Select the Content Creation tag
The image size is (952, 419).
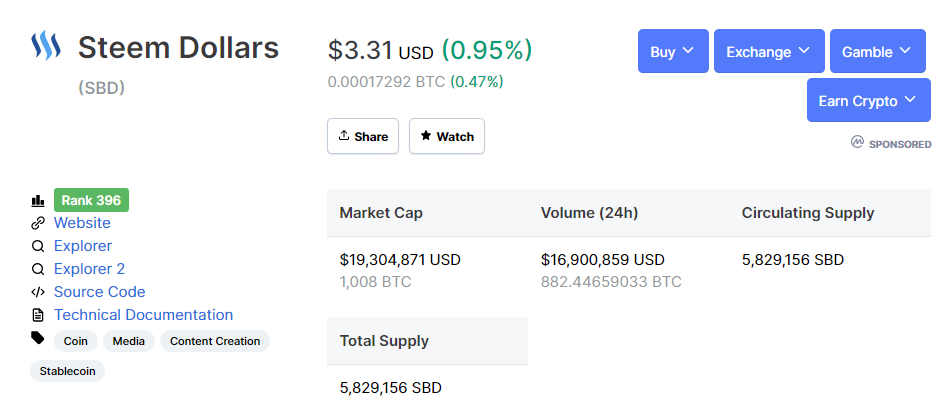215,341
